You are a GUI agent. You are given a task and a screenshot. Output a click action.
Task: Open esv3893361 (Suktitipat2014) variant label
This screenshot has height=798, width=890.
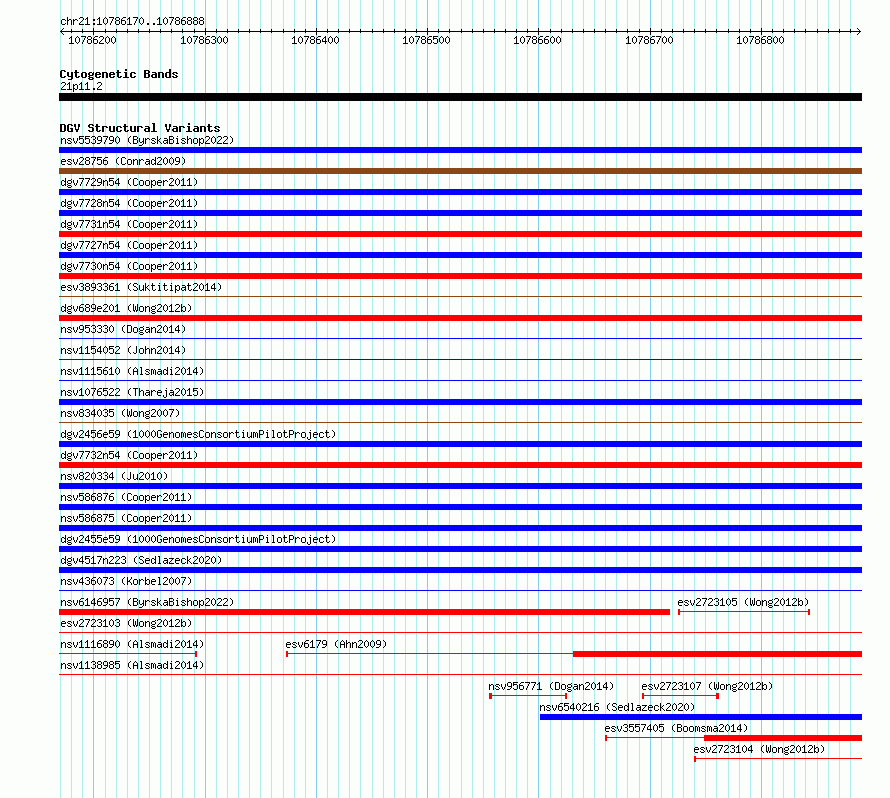tap(141, 287)
